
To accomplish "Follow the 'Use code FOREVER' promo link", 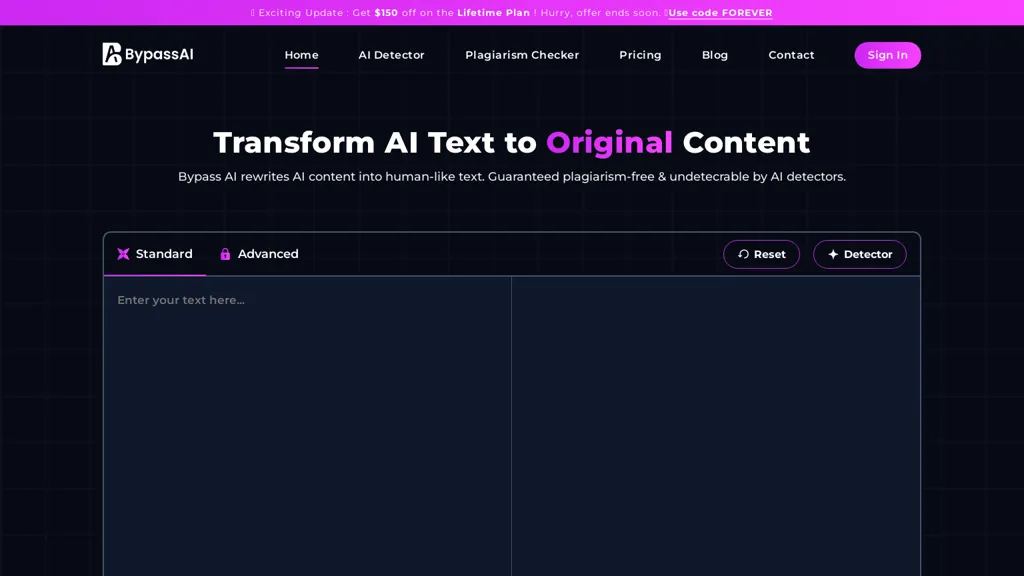I will coord(720,13).
